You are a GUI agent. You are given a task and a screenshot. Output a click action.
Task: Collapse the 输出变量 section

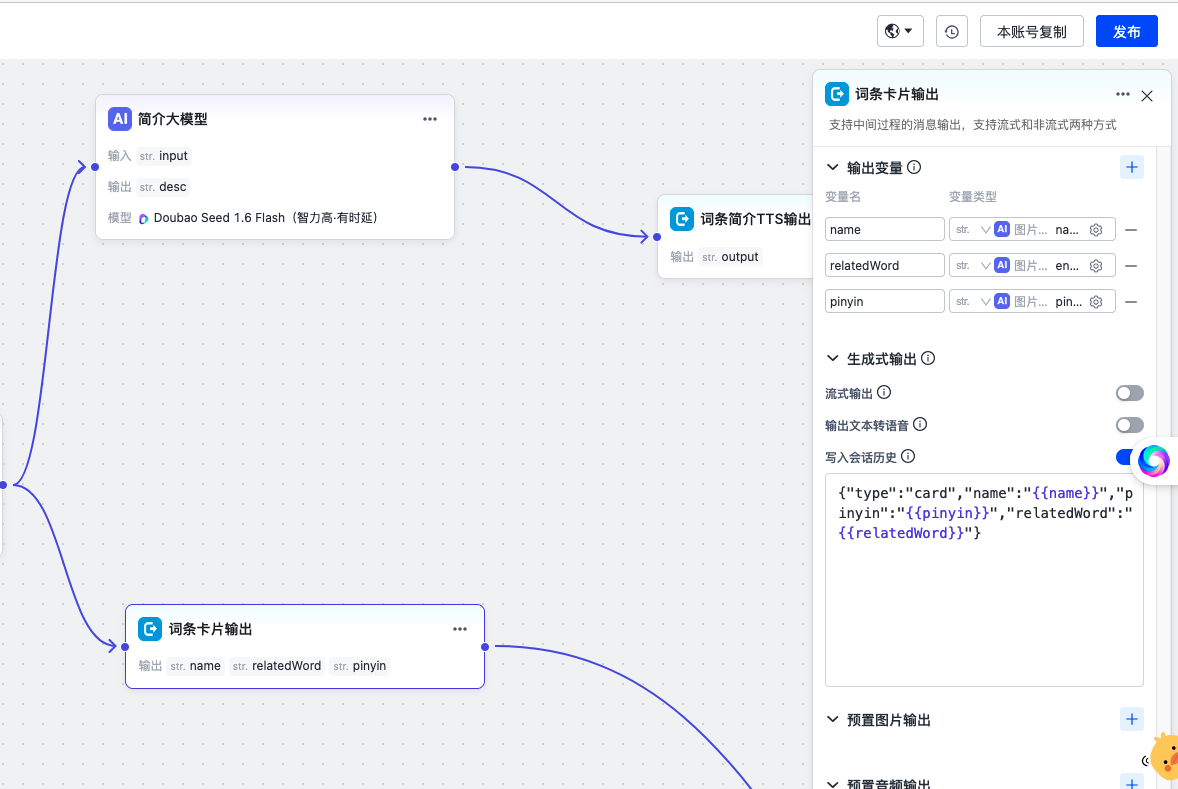coord(832,167)
